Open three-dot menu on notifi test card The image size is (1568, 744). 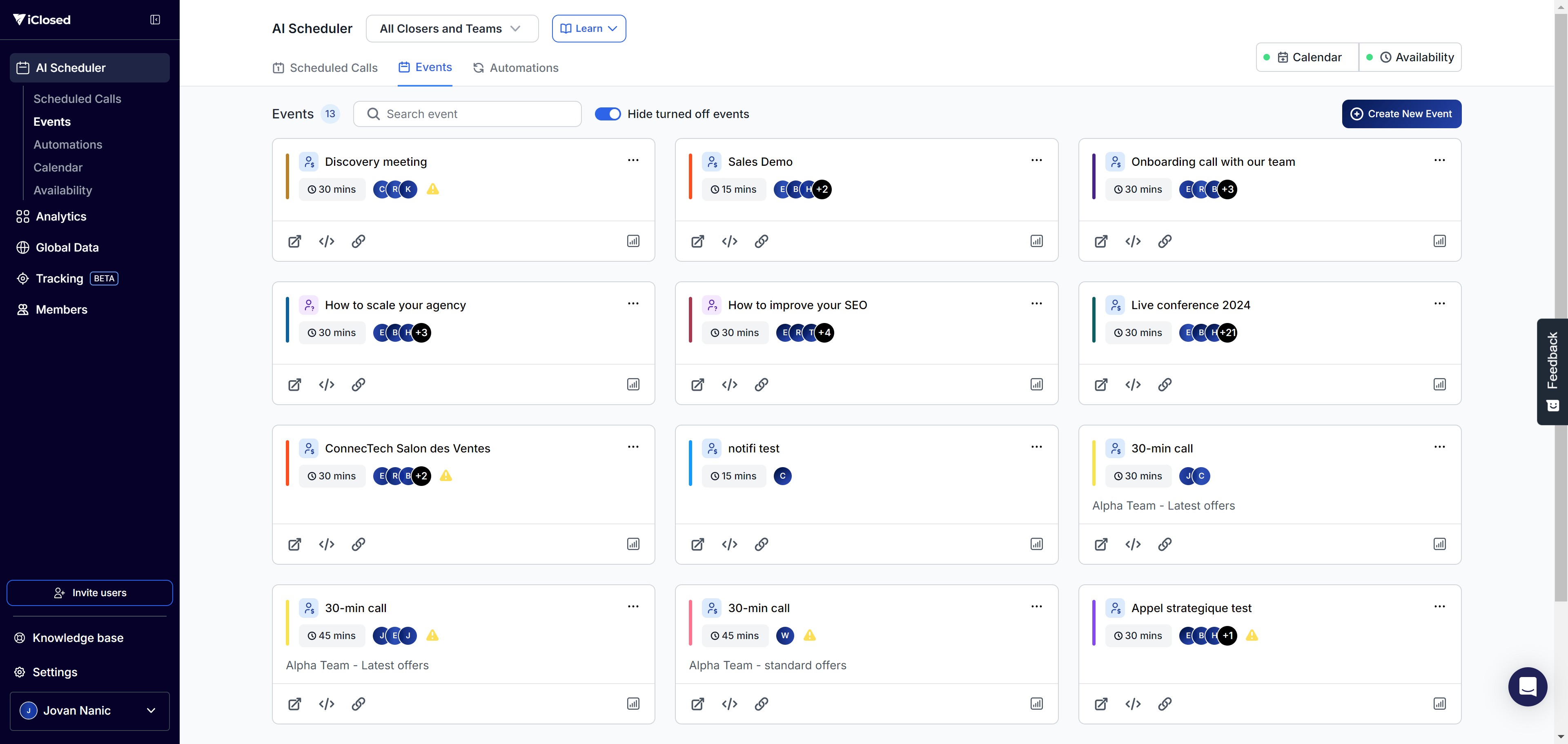pos(1036,447)
